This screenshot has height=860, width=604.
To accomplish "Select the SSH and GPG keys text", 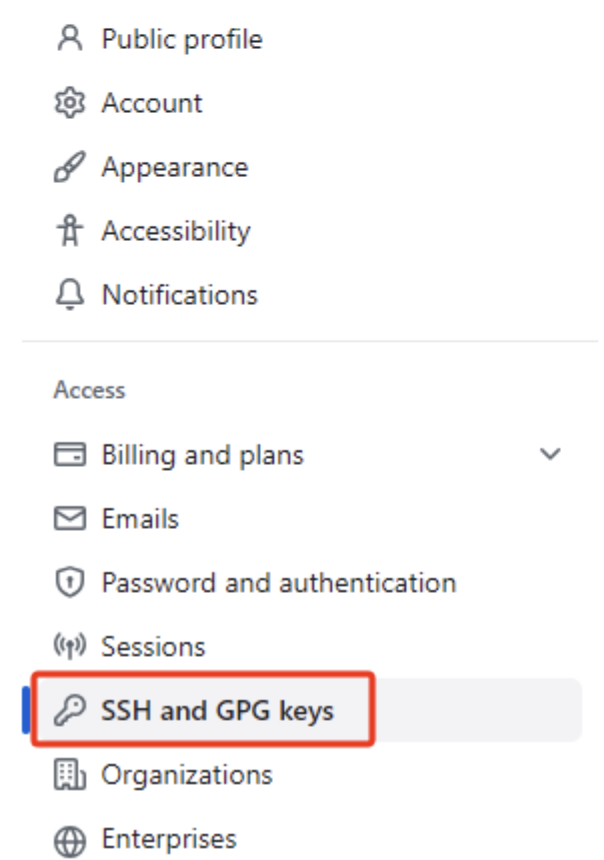I will coord(217,712).
